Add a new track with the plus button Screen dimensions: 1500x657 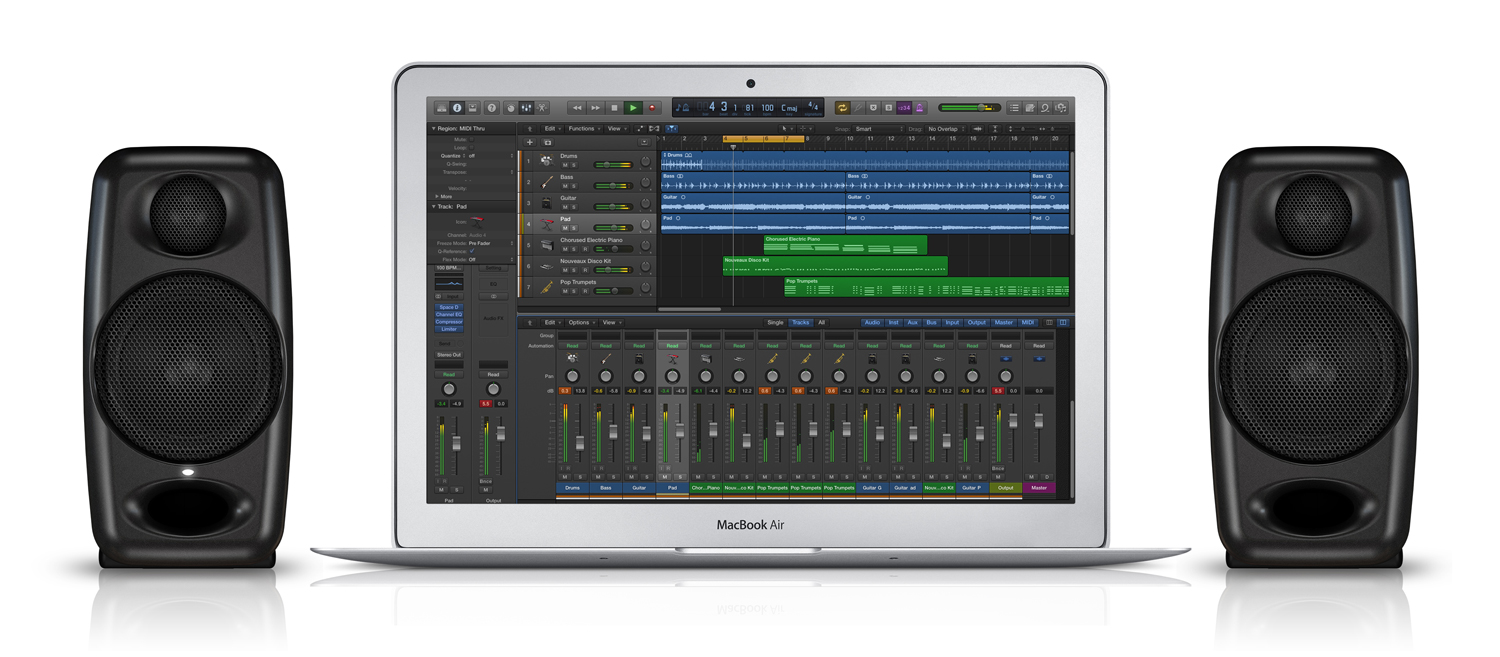click(x=530, y=142)
